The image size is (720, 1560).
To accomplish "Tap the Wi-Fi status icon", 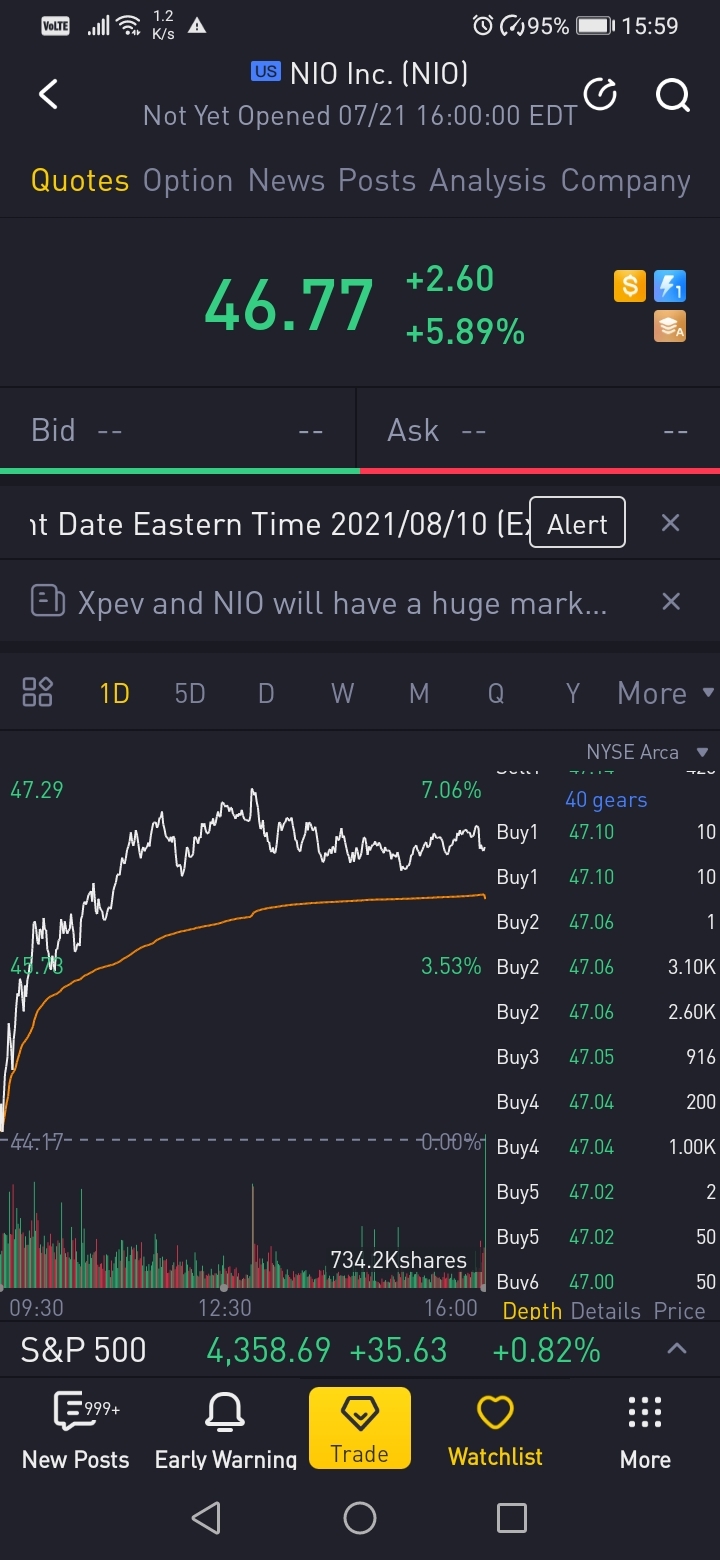I will coord(129,26).
